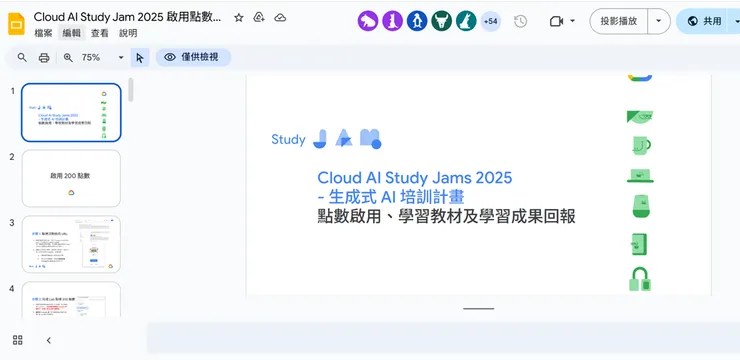Viewport: 740px width, 360px height.
Task: Click the speaker notes divider handle
Action: click(479, 309)
